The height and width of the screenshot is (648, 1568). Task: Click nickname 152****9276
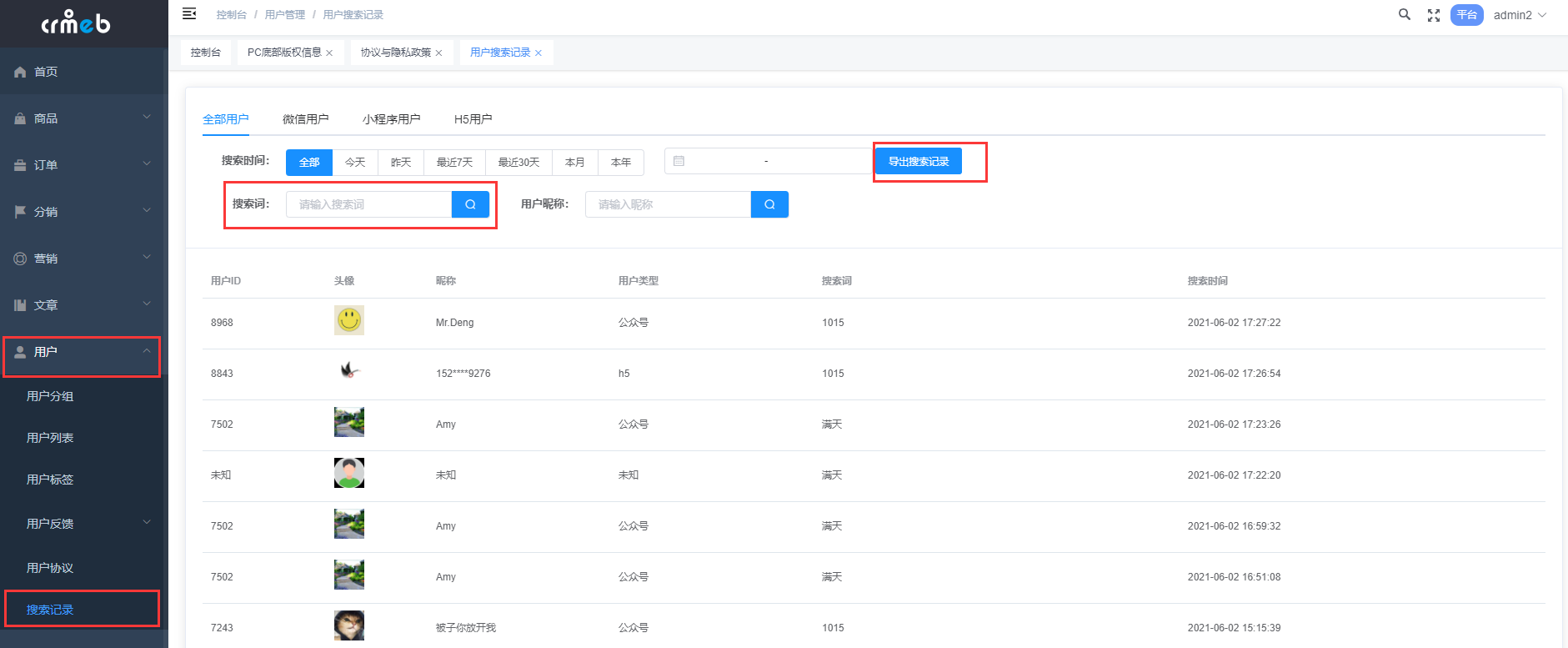point(463,374)
